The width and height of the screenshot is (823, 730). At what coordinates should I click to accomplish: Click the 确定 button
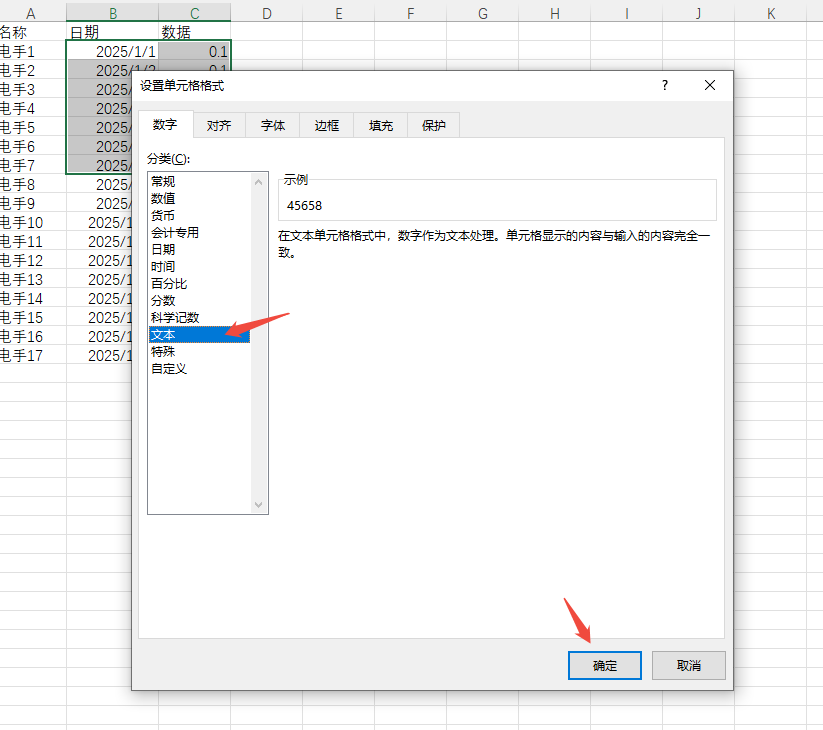tap(604, 665)
